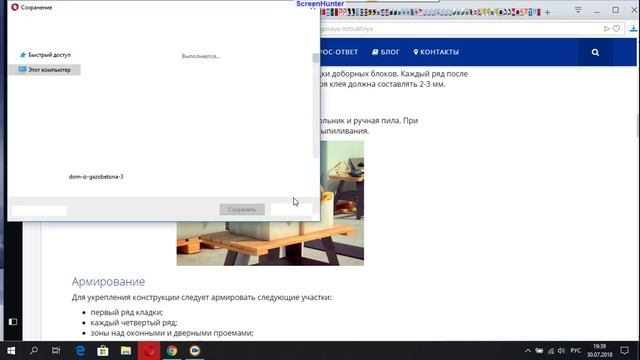Viewport: 640px width, 360px height.
Task: Open File Explorer from the taskbar
Action: pos(126,351)
